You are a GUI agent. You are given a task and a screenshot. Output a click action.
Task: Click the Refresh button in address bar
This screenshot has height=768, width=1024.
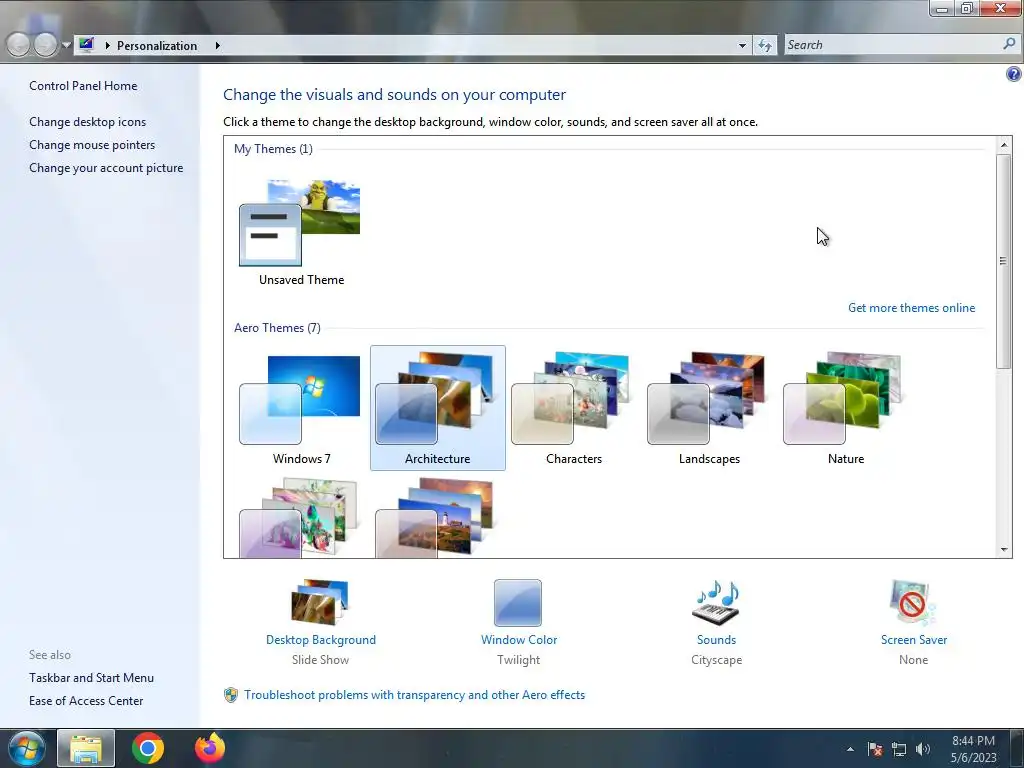pos(765,45)
